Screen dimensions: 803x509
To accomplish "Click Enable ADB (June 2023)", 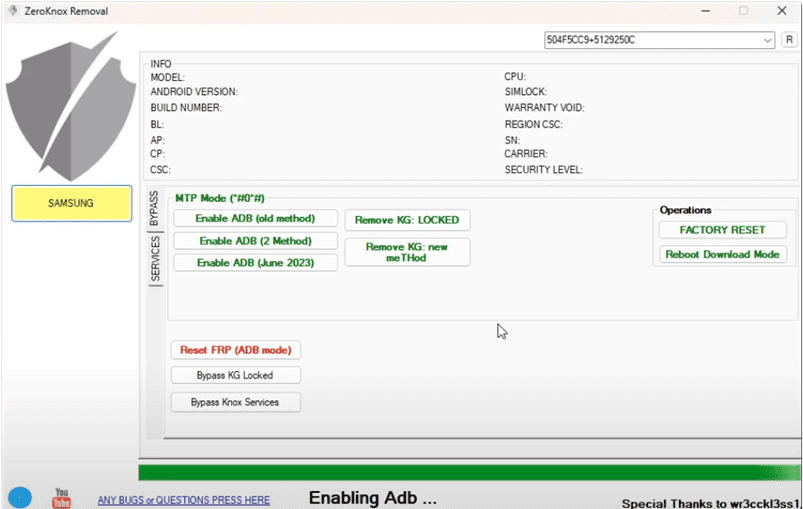I will pyautogui.click(x=255, y=263).
